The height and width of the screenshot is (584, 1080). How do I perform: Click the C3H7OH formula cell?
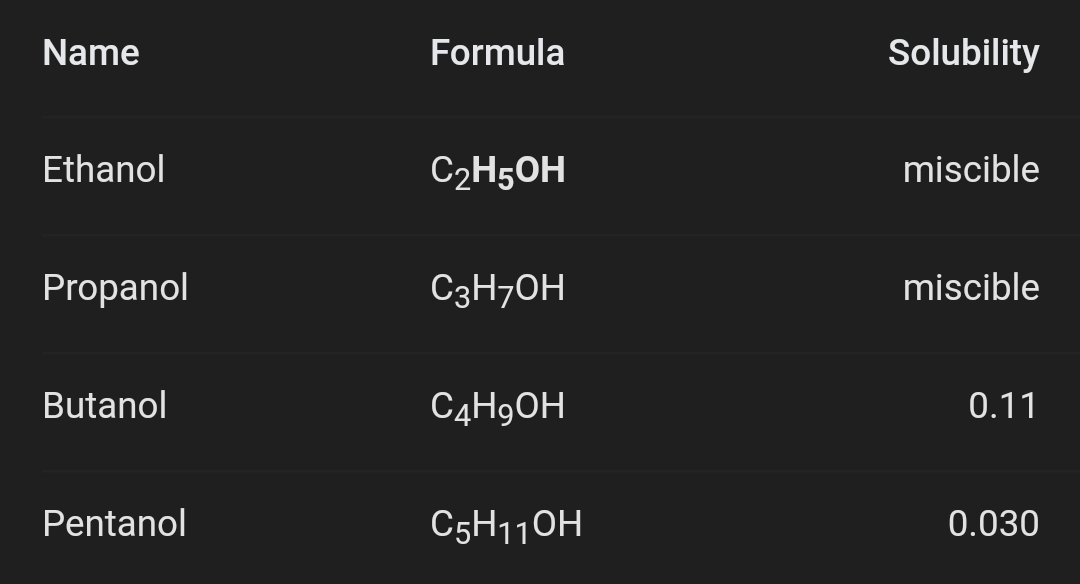[x=497, y=289]
